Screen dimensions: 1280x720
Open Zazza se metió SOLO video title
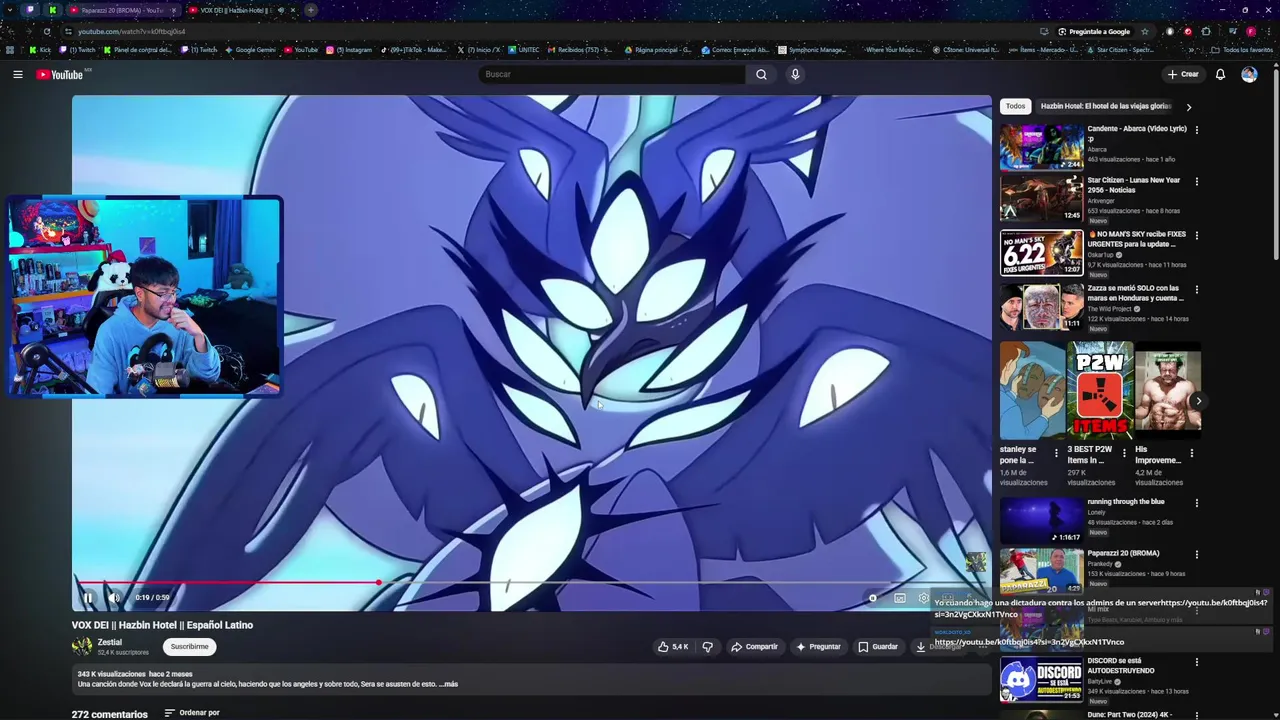[1135, 293]
